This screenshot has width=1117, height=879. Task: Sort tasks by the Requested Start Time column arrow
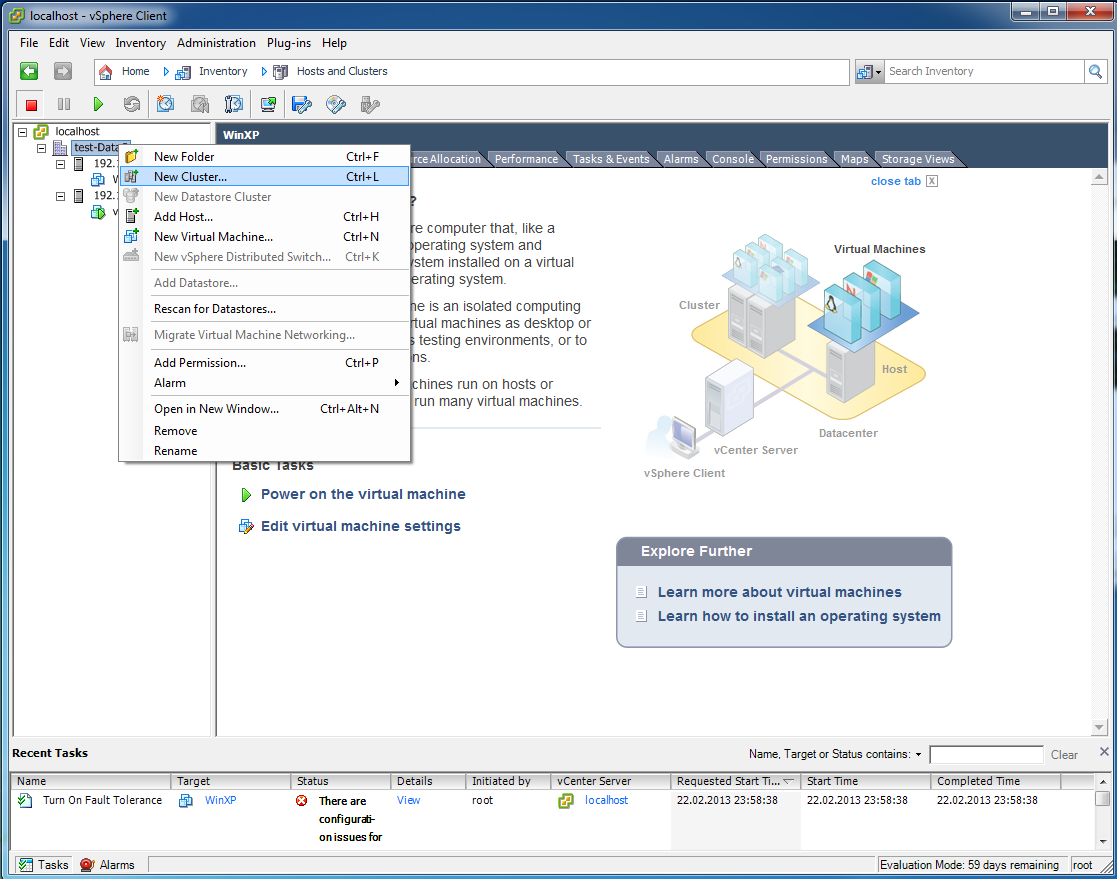click(789, 781)
